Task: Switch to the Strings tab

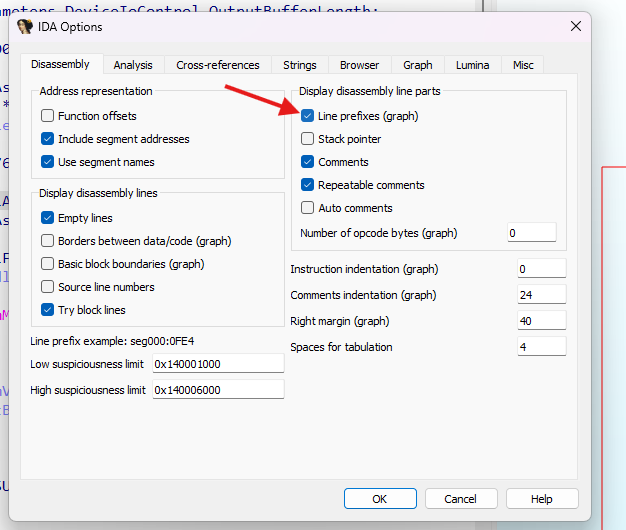Action: pyautogui.click(x=299, y=65)
